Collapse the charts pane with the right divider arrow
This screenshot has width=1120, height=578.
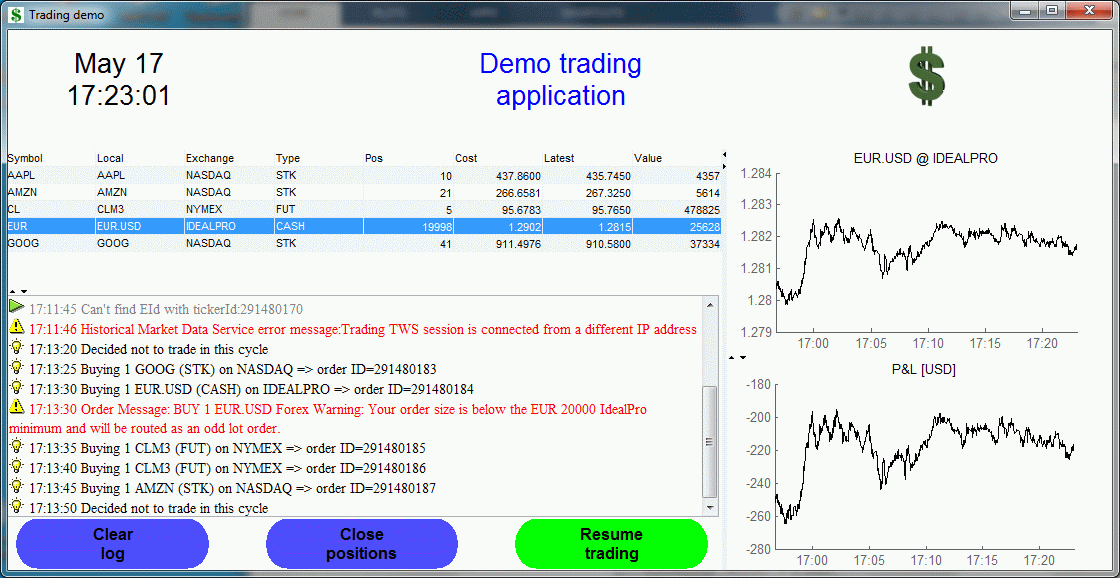724,166
